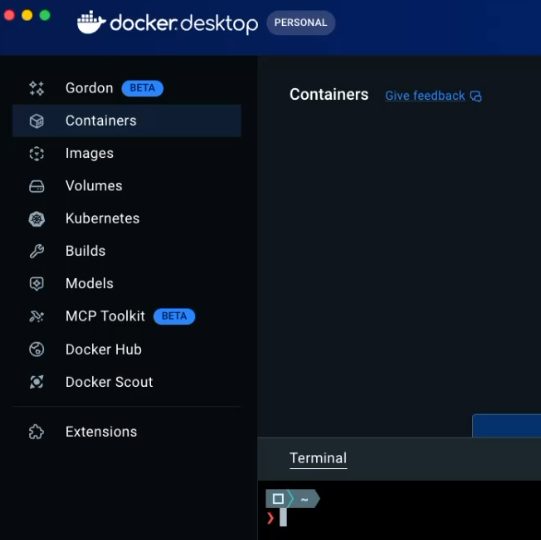Click the Gordon sparkle icon
Screen dimensions: 541x540
(37, 88)
